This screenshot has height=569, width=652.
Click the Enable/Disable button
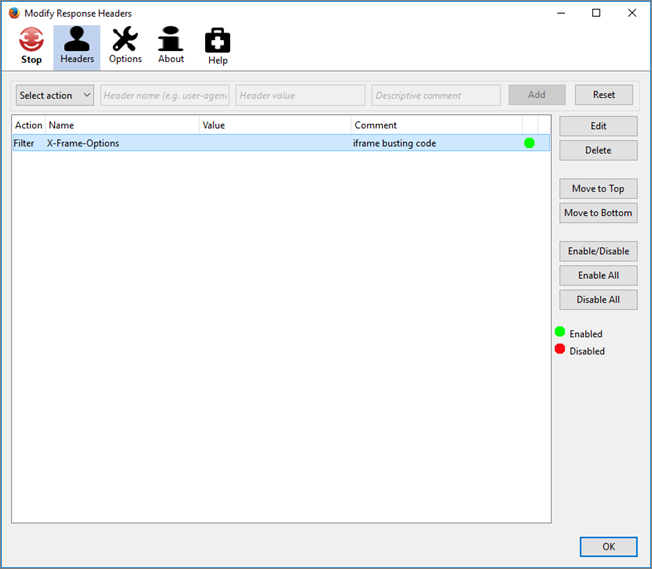coord(598,251)
